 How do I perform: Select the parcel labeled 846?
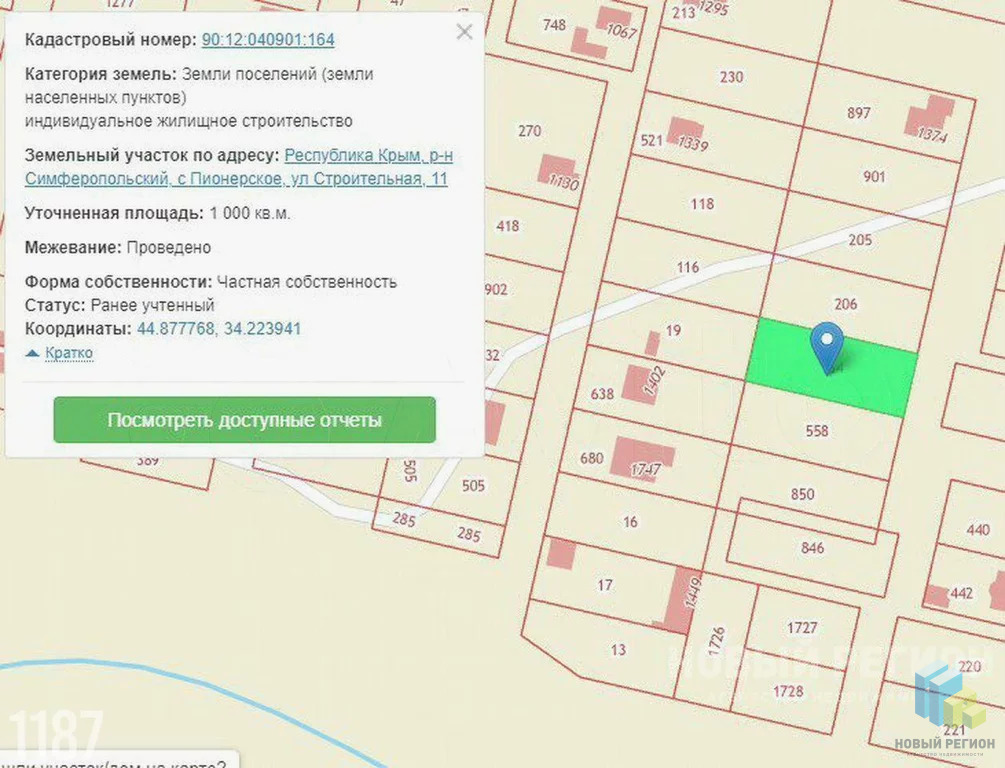click(812, 547)
